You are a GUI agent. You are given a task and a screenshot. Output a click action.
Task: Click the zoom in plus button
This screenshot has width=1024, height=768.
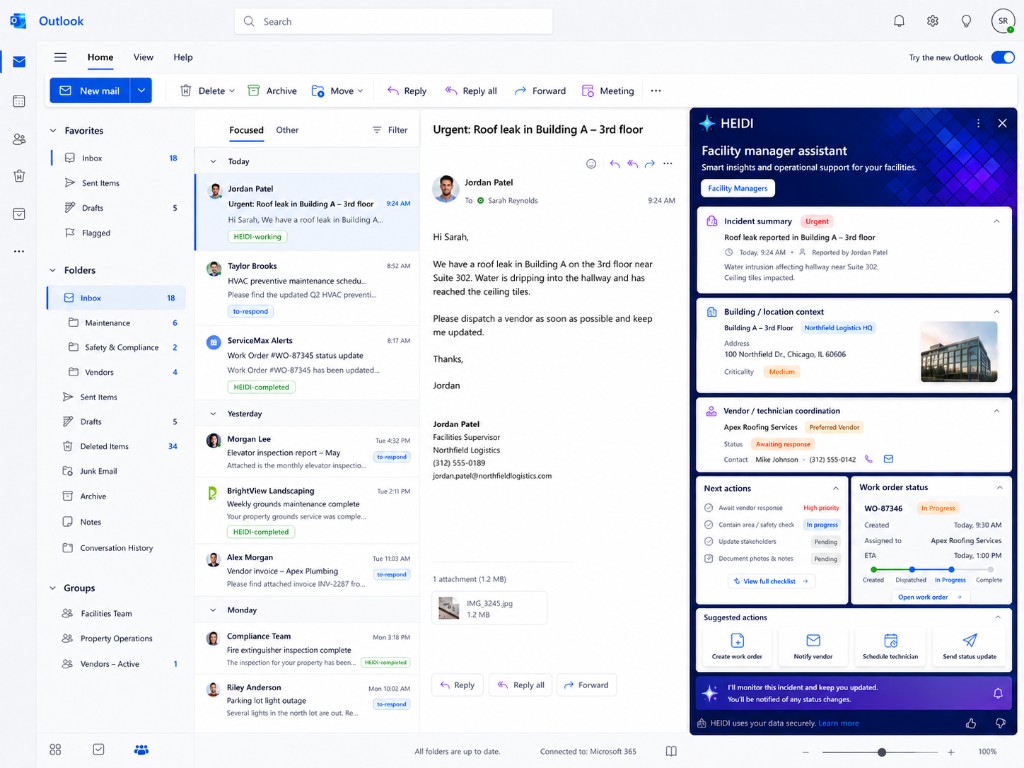951,752
